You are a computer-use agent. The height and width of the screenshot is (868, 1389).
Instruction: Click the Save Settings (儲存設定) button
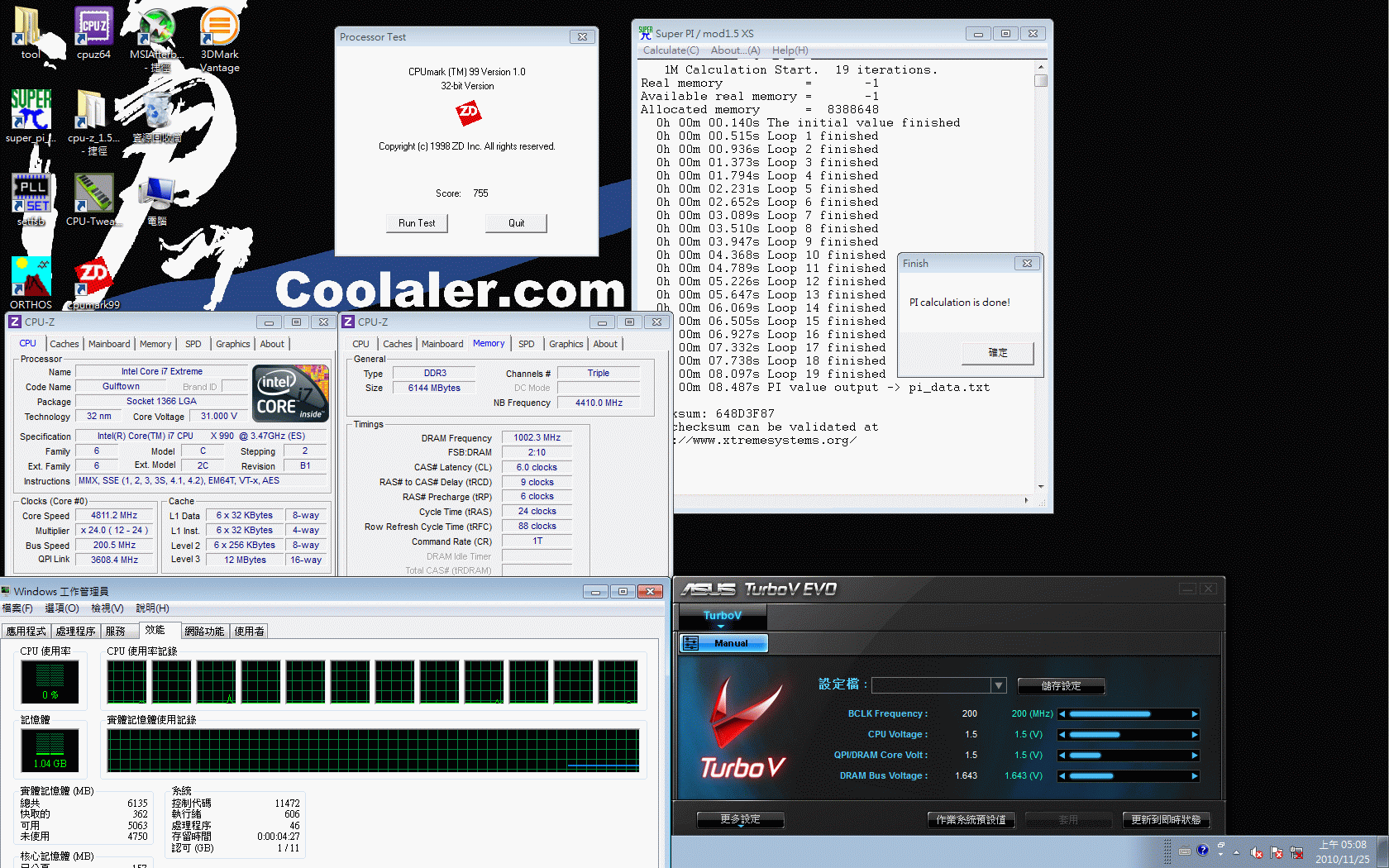click(x=1061, y=686)
